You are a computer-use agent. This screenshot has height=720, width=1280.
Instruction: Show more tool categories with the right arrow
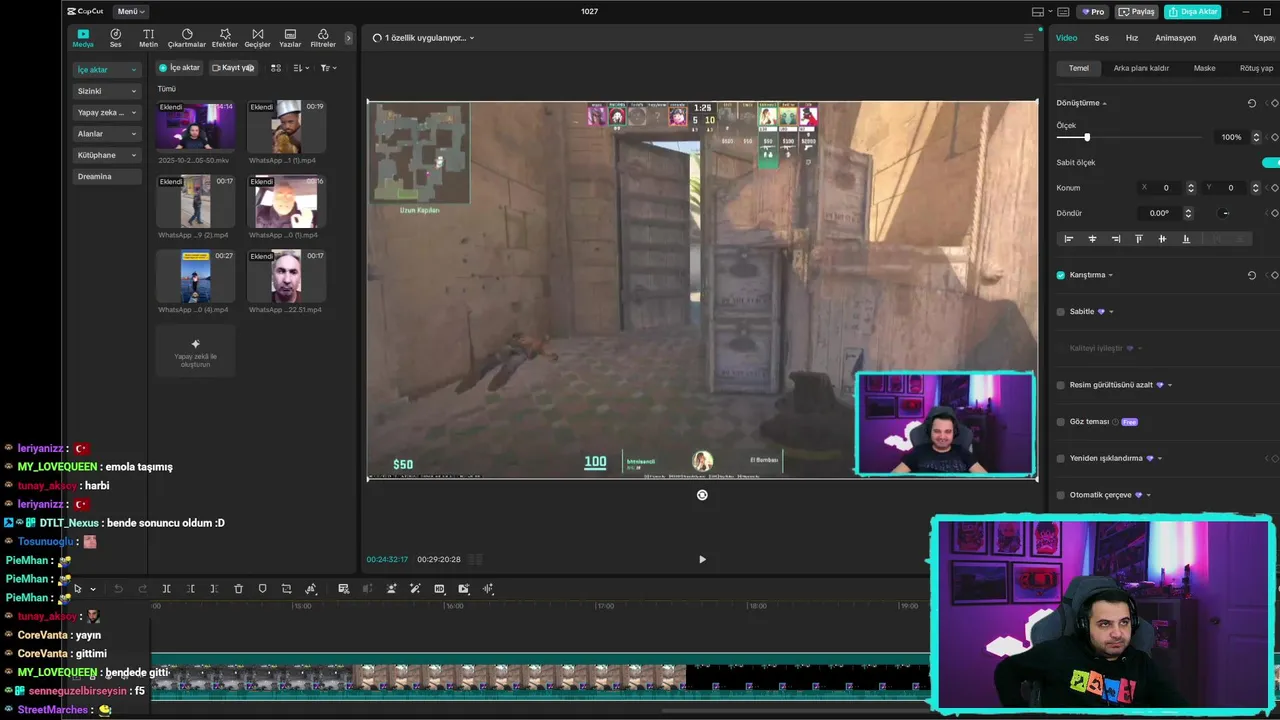click(x=348, y=38)
